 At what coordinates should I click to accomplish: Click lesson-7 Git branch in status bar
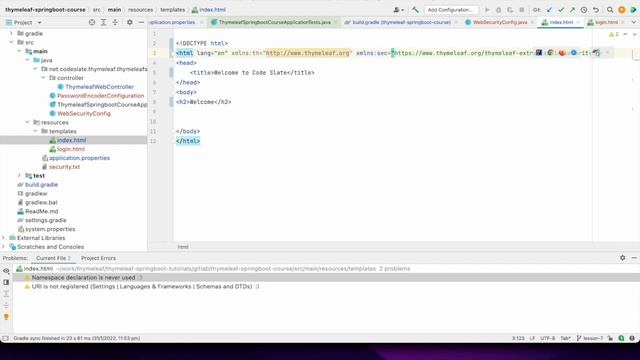(590, 338)
